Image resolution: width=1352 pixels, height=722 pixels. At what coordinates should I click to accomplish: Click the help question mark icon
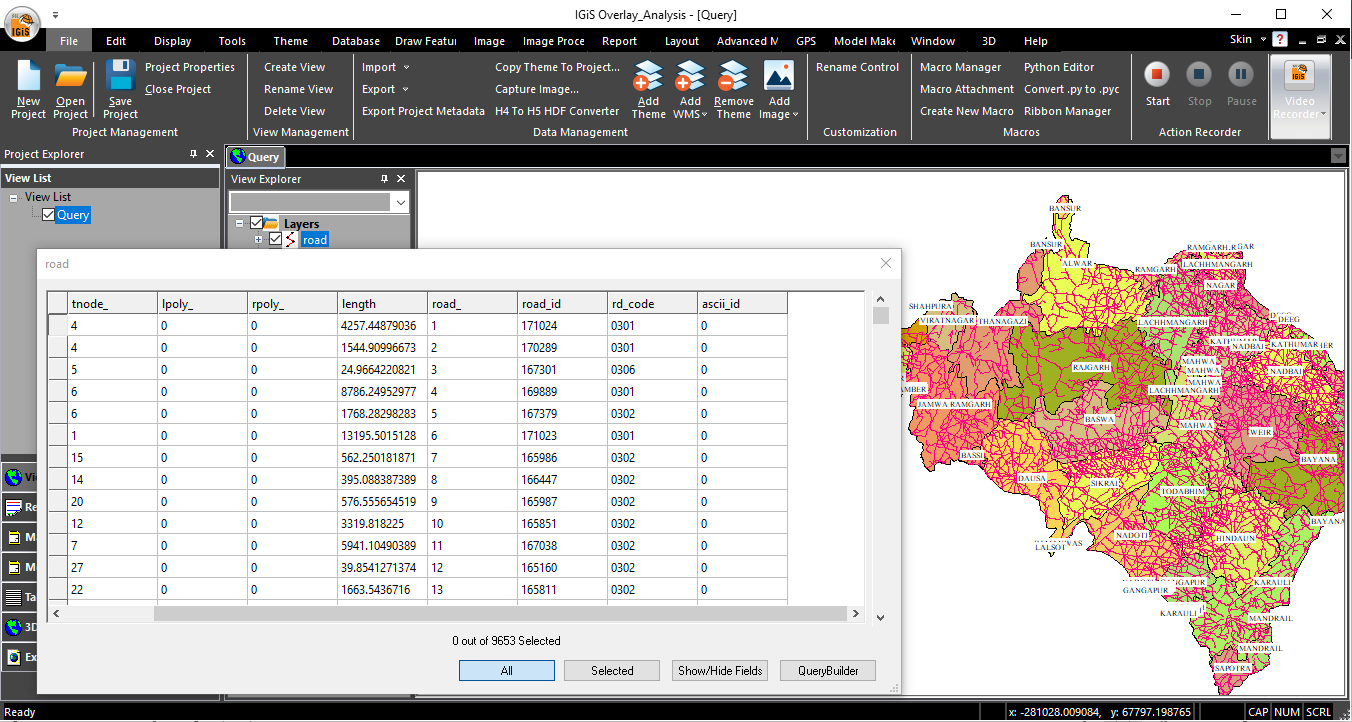(x=1279, y=40)
